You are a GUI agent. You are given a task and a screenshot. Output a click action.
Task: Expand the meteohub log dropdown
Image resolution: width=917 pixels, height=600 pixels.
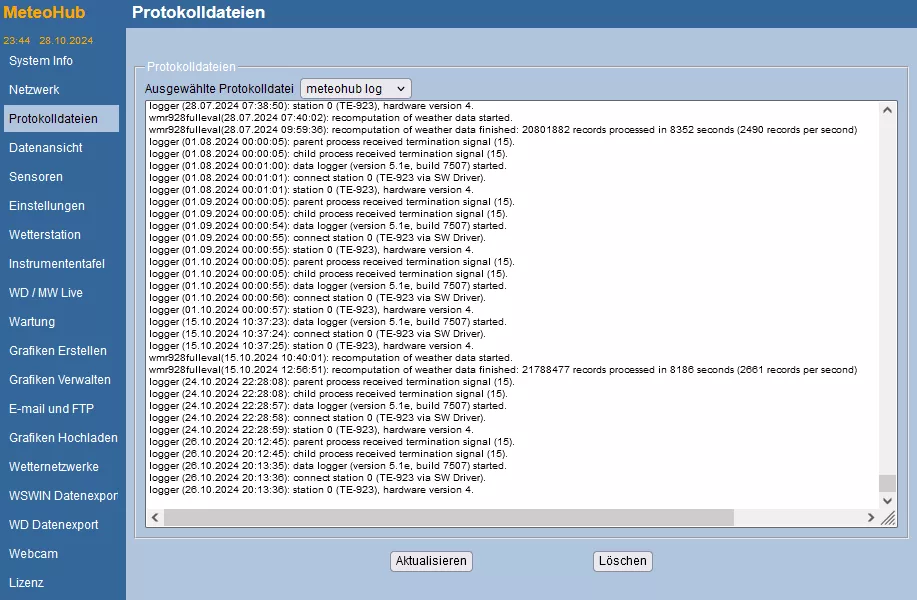[356, 89]
